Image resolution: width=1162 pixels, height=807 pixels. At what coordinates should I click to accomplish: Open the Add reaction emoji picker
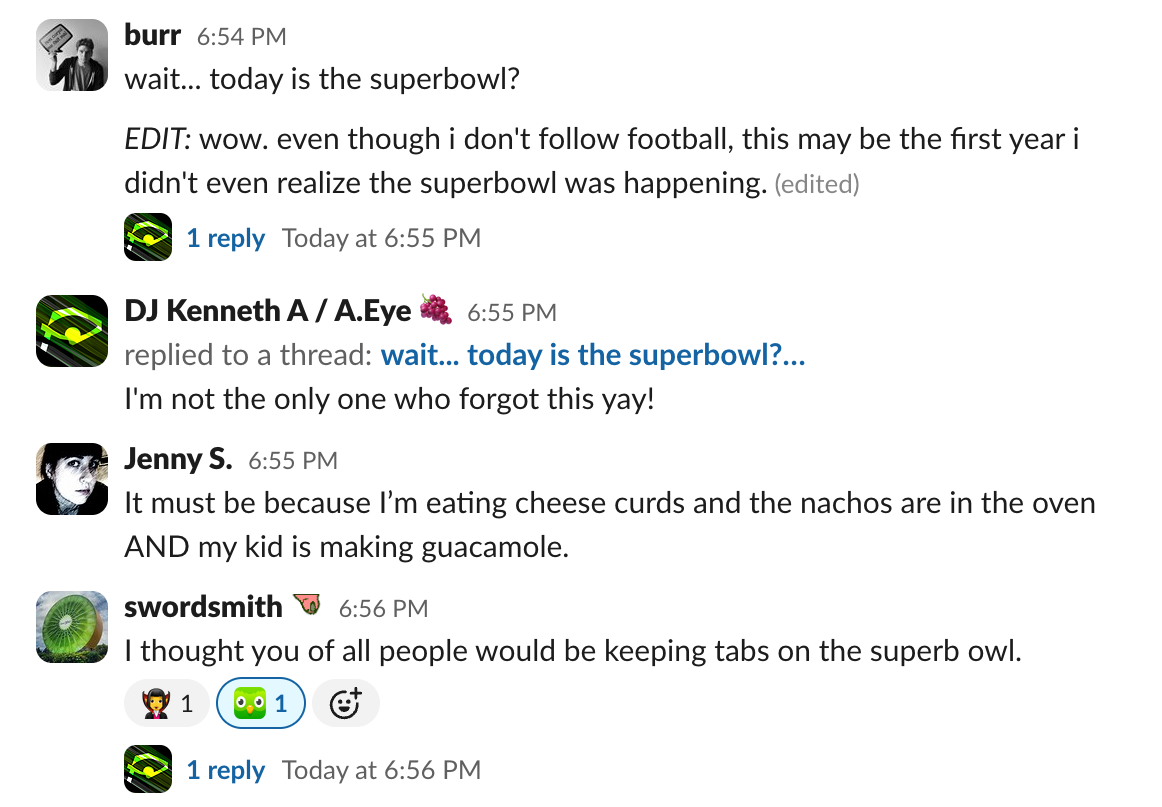345,704
